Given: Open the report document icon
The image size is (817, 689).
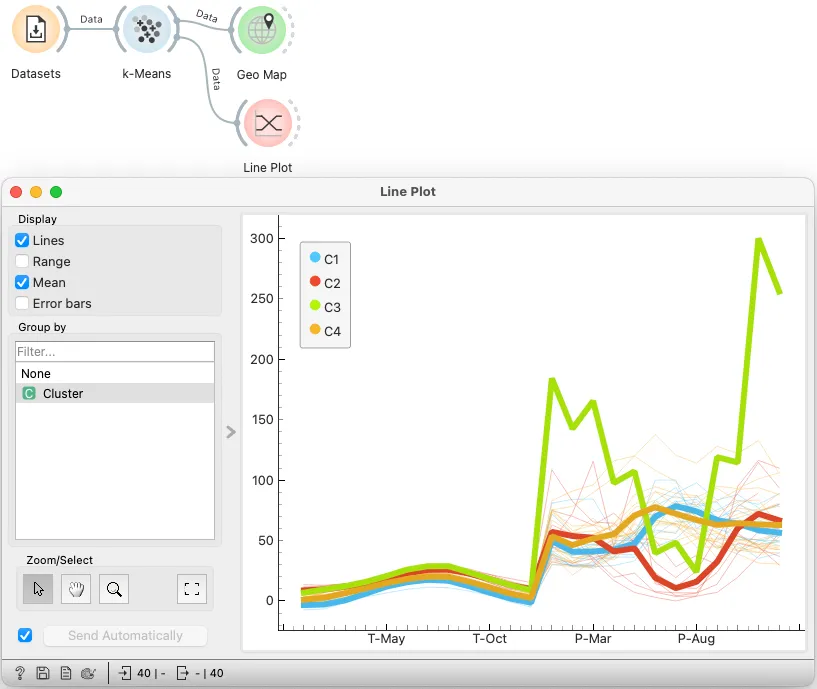Looking at the screenshot, I should (66, 673).
